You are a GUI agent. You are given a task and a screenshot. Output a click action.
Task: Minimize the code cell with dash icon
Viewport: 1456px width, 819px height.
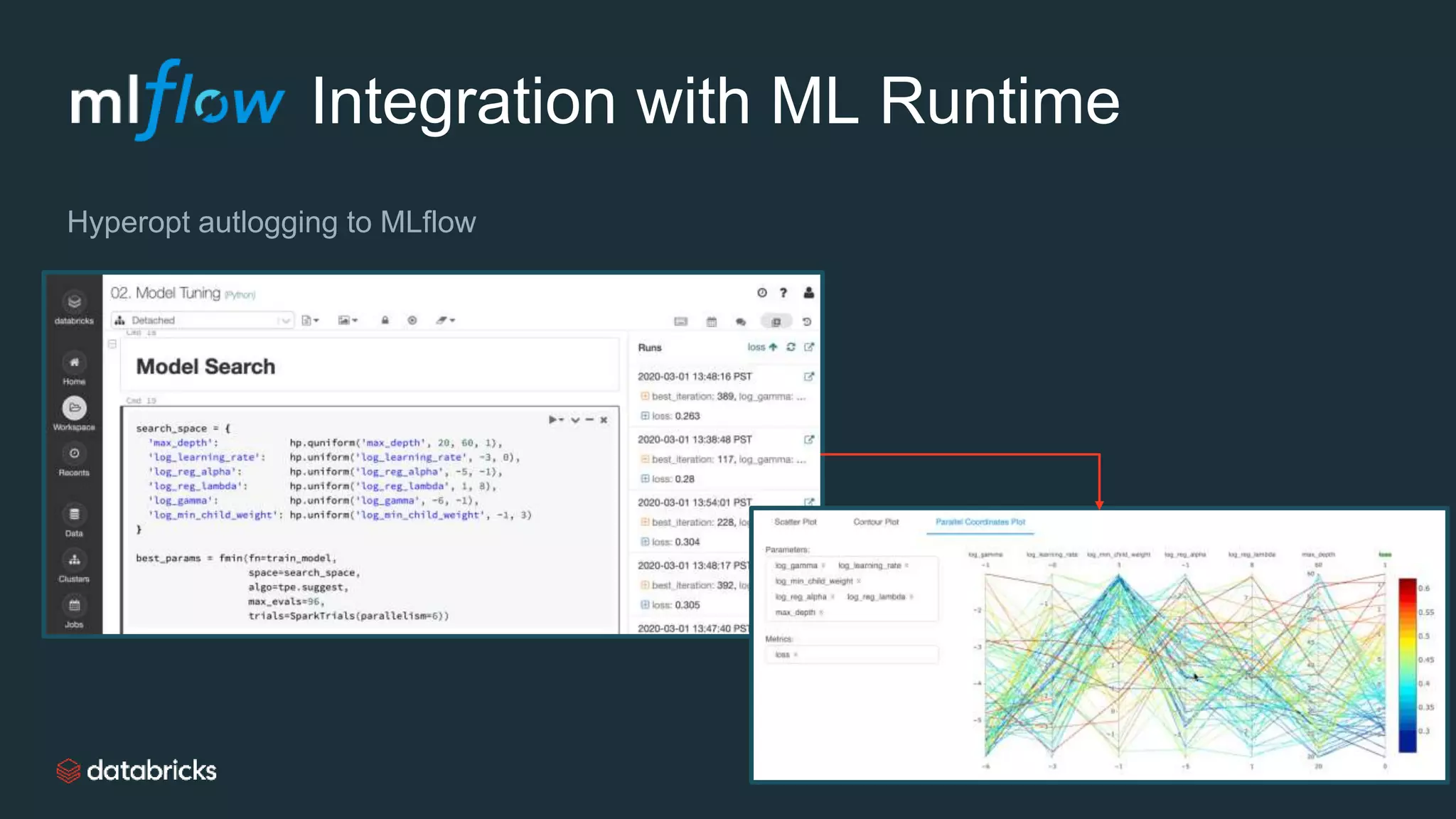[589, 420]
